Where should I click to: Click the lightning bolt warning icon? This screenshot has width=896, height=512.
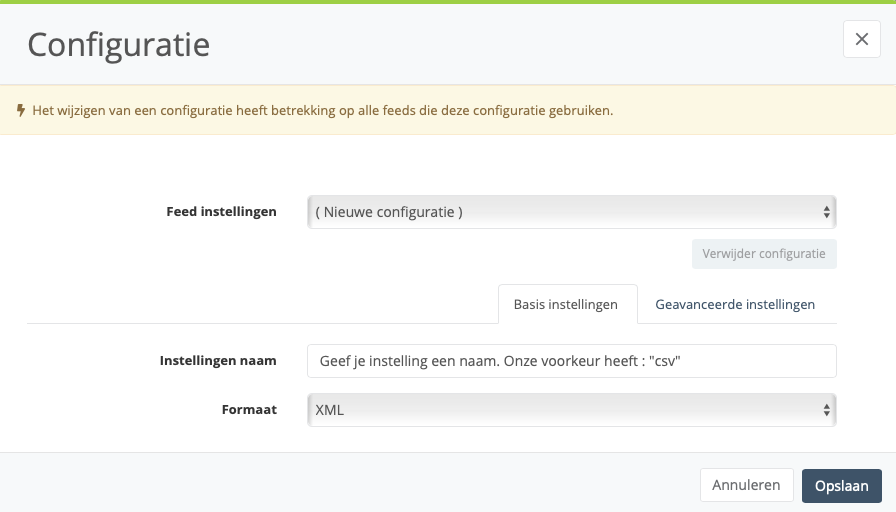pos(21,110)
